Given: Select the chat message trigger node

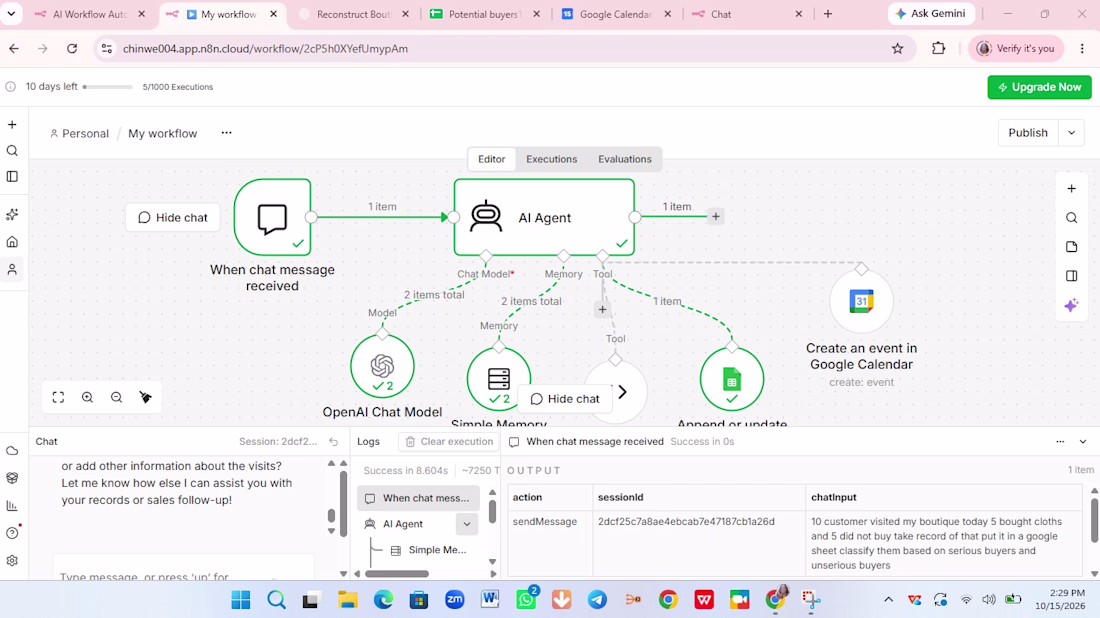Looking at the screenshot, I should click(x=272, y=217).
